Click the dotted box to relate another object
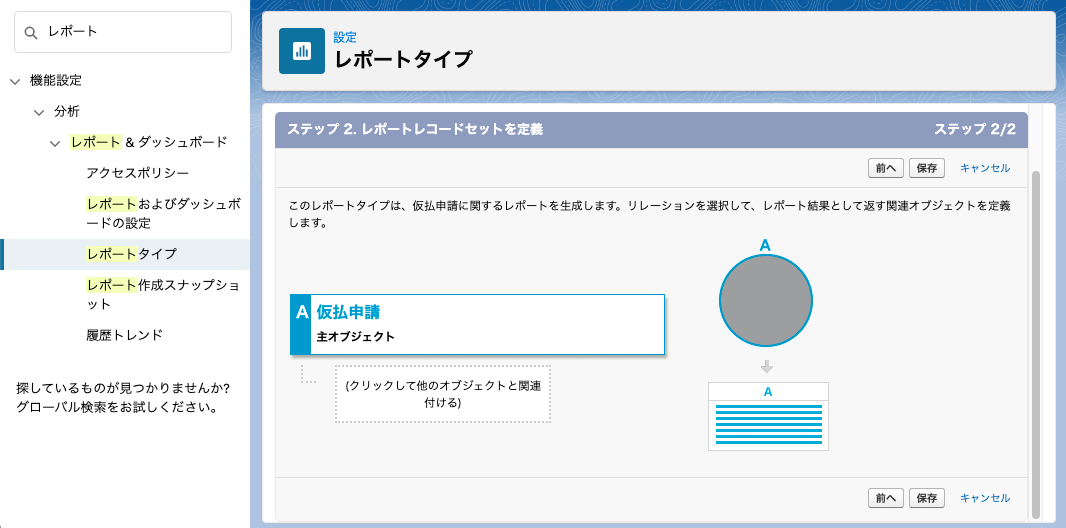The image size is (1066, 528). 443,394
